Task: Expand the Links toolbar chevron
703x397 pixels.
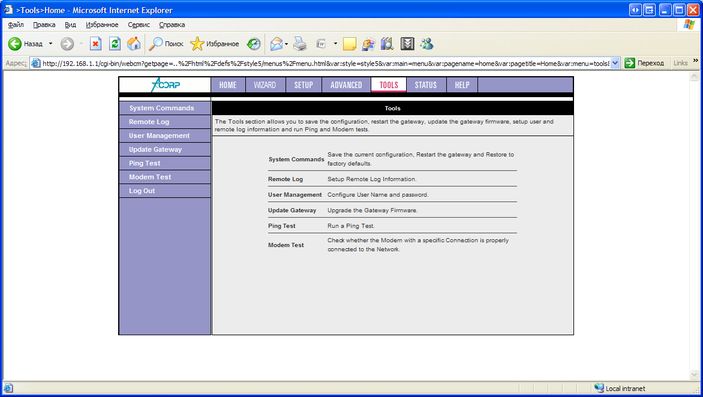Action: click(x=695, y=61)
